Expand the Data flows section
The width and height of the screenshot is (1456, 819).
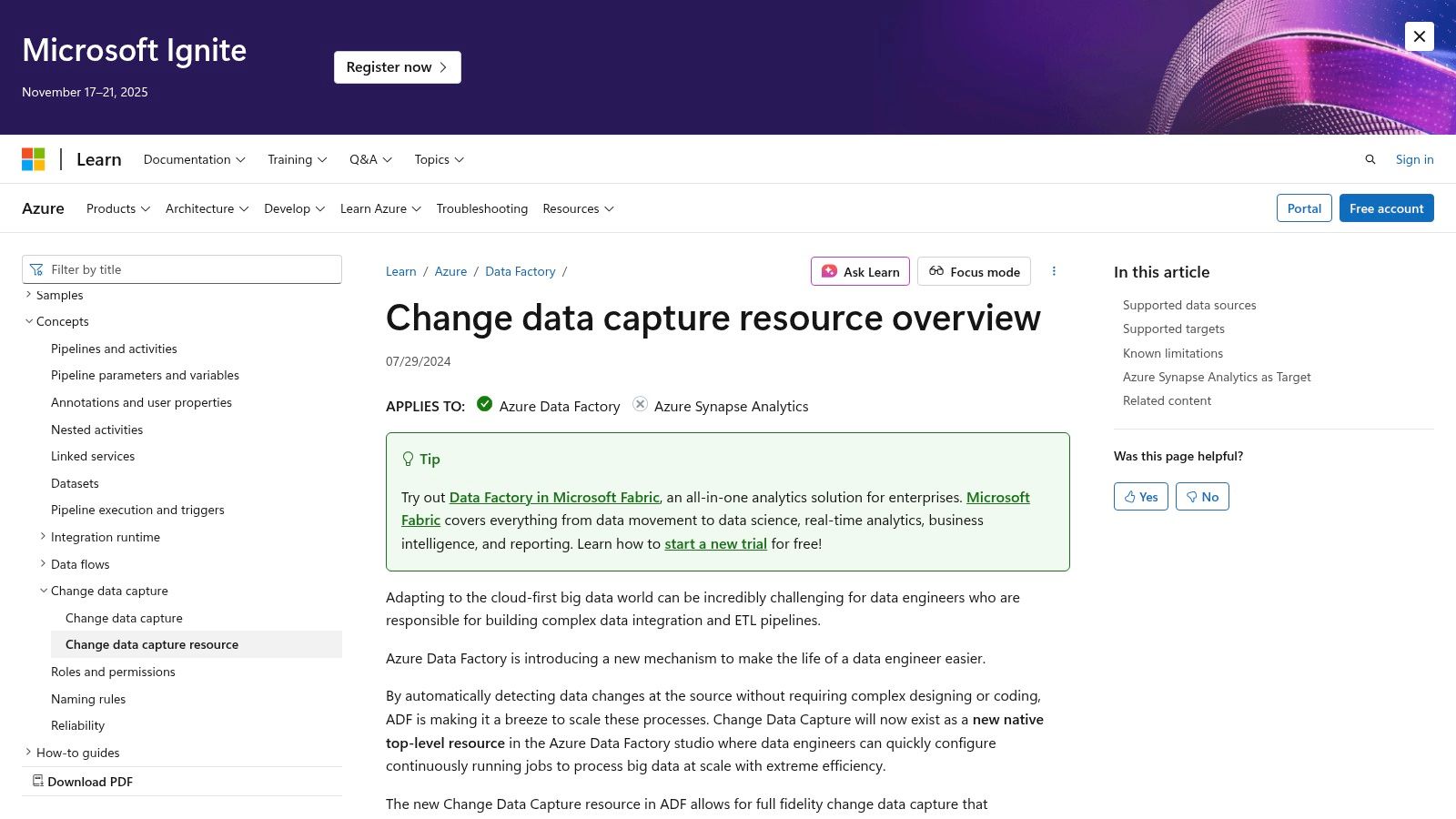[43, 563]
